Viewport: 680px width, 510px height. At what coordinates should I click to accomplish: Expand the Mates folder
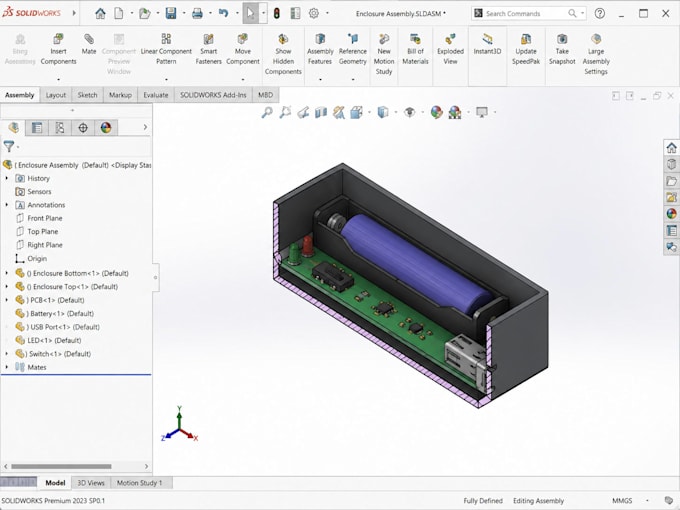(x=7, y=367)
